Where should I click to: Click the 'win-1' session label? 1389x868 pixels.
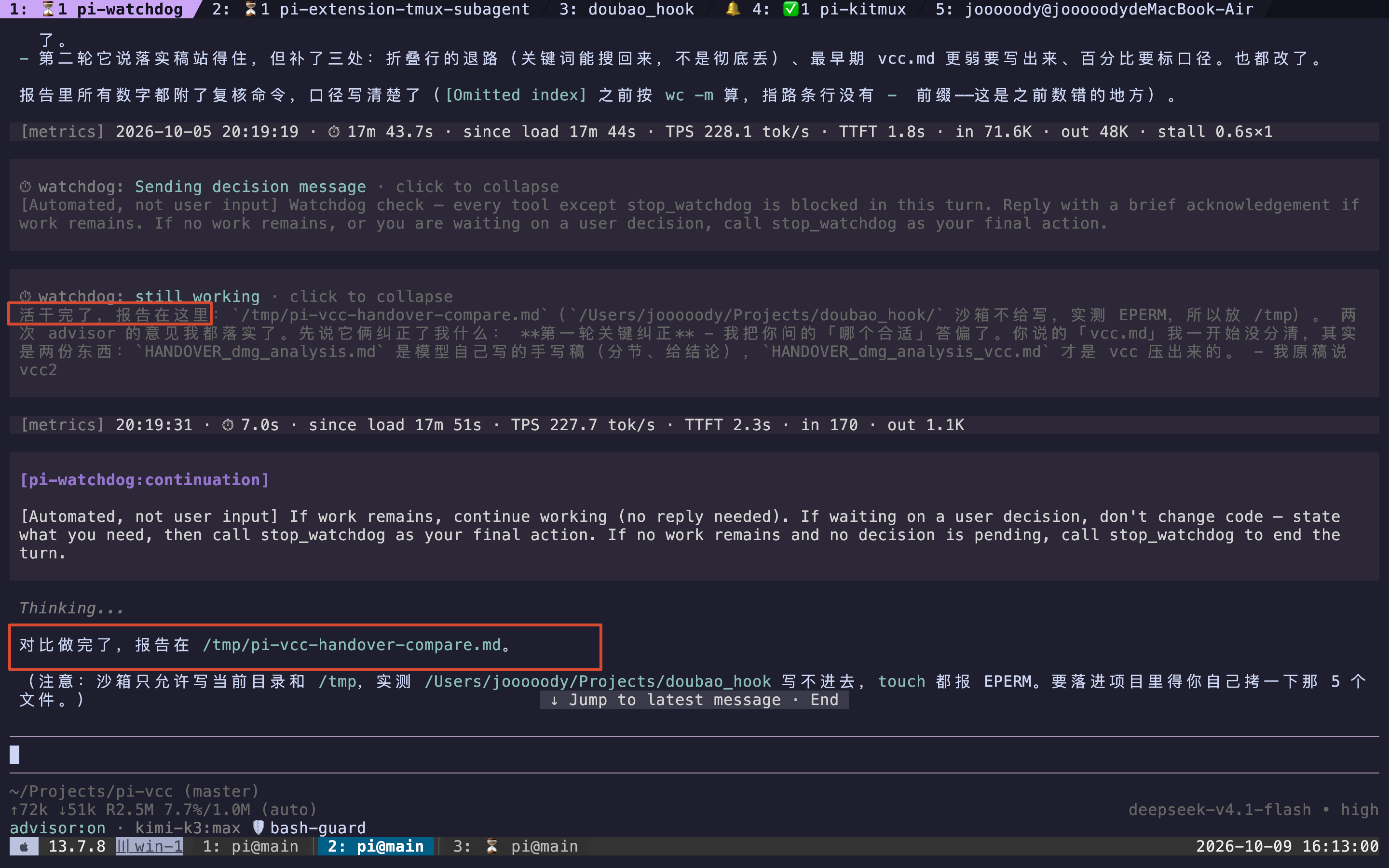150,846
